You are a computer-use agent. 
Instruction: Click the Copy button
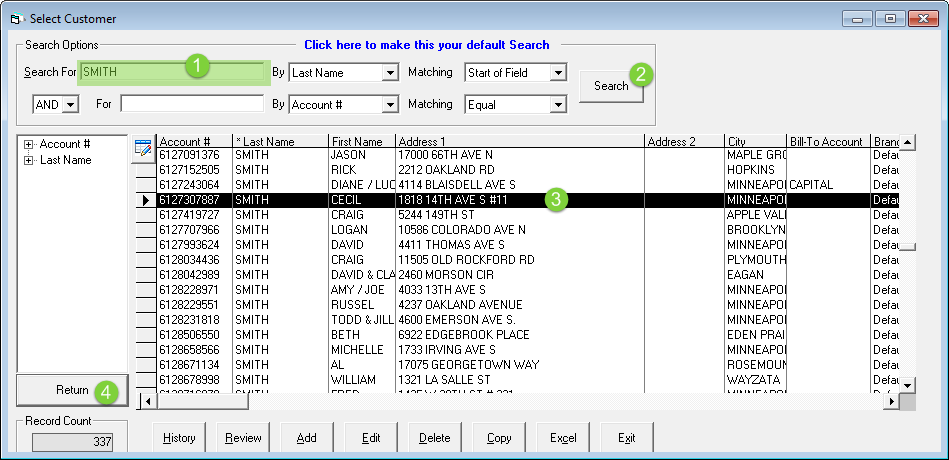coord(499,438)
